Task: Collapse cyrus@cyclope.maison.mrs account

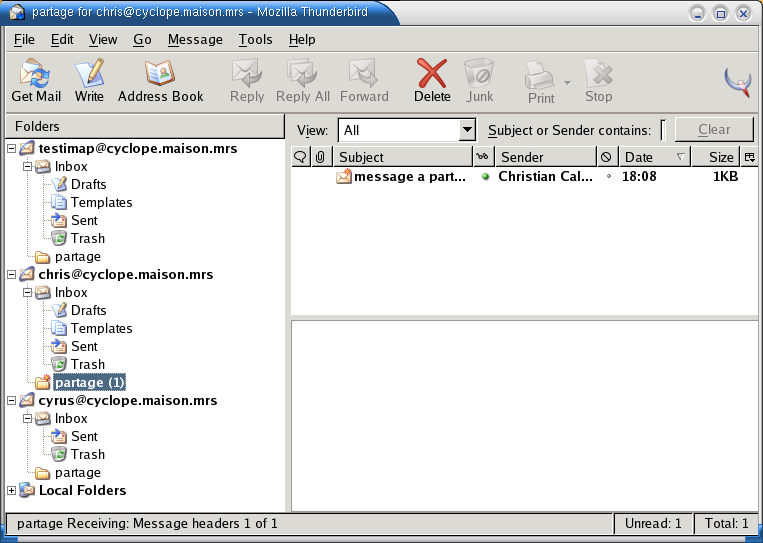Action: pyautogui.click(x=12, y=400)
